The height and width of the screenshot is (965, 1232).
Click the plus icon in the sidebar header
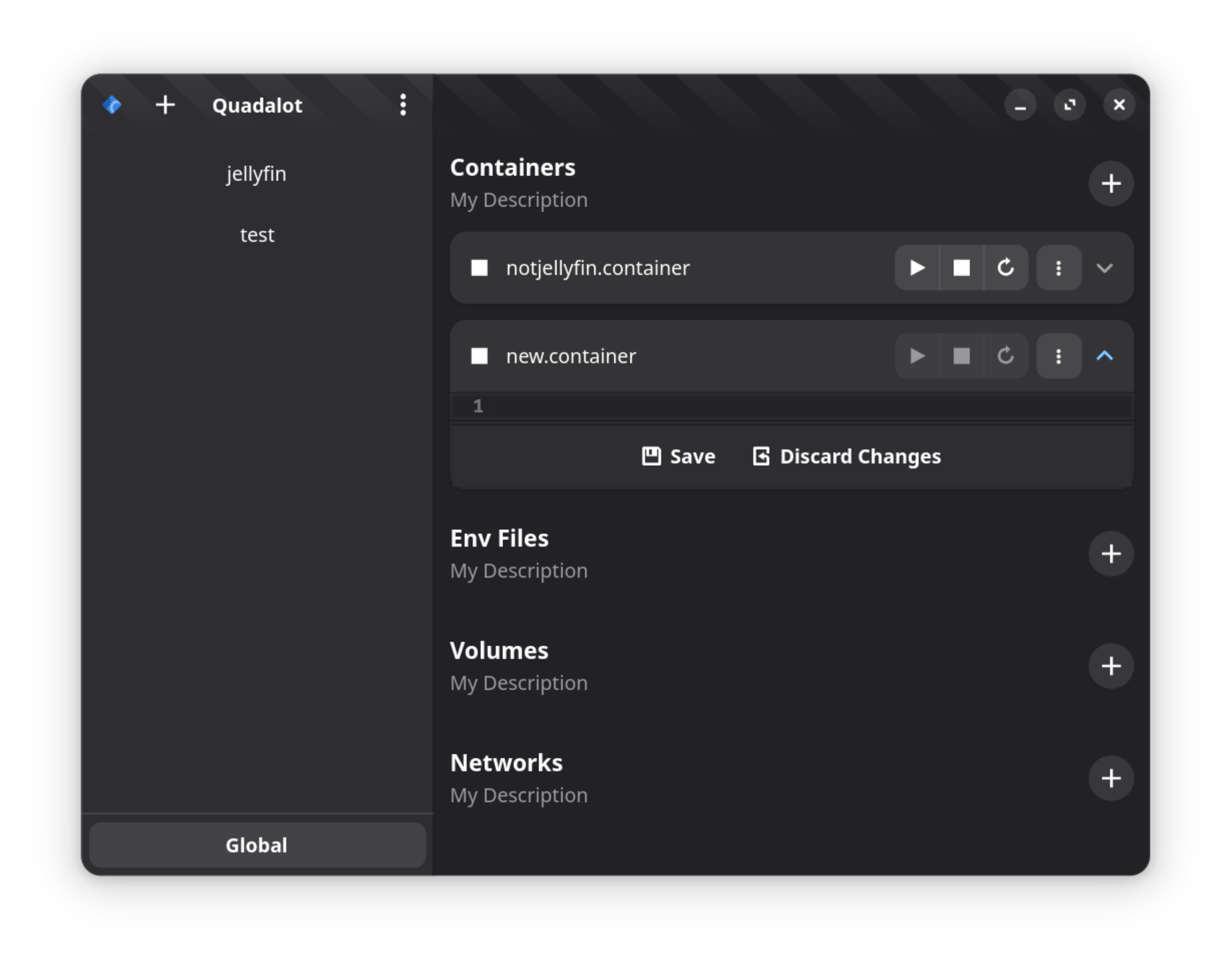(165, 105)
